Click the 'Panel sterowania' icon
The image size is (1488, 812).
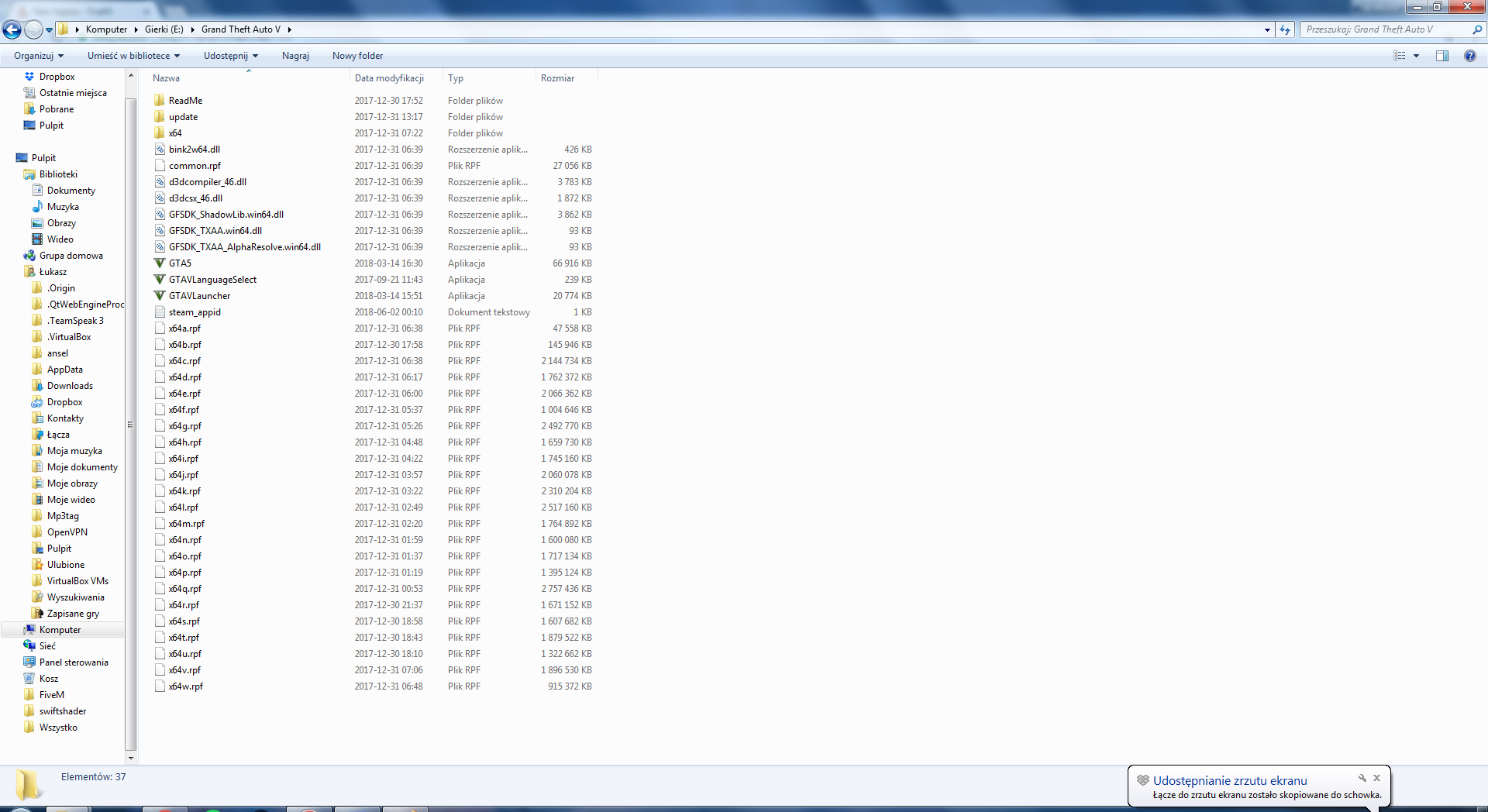click(x=29, y=662)
